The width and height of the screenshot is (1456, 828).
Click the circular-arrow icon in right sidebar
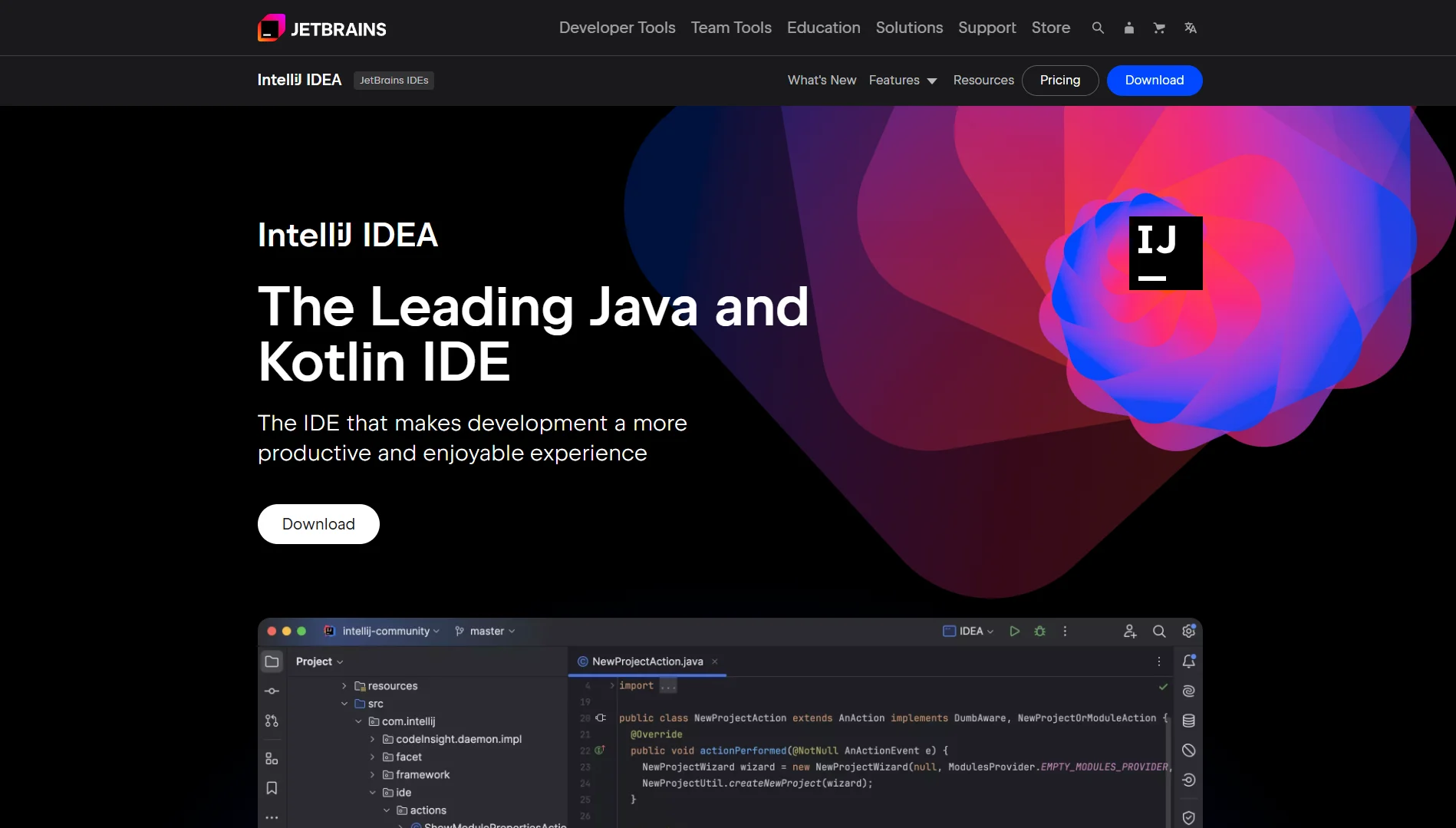coord(1188,780)
